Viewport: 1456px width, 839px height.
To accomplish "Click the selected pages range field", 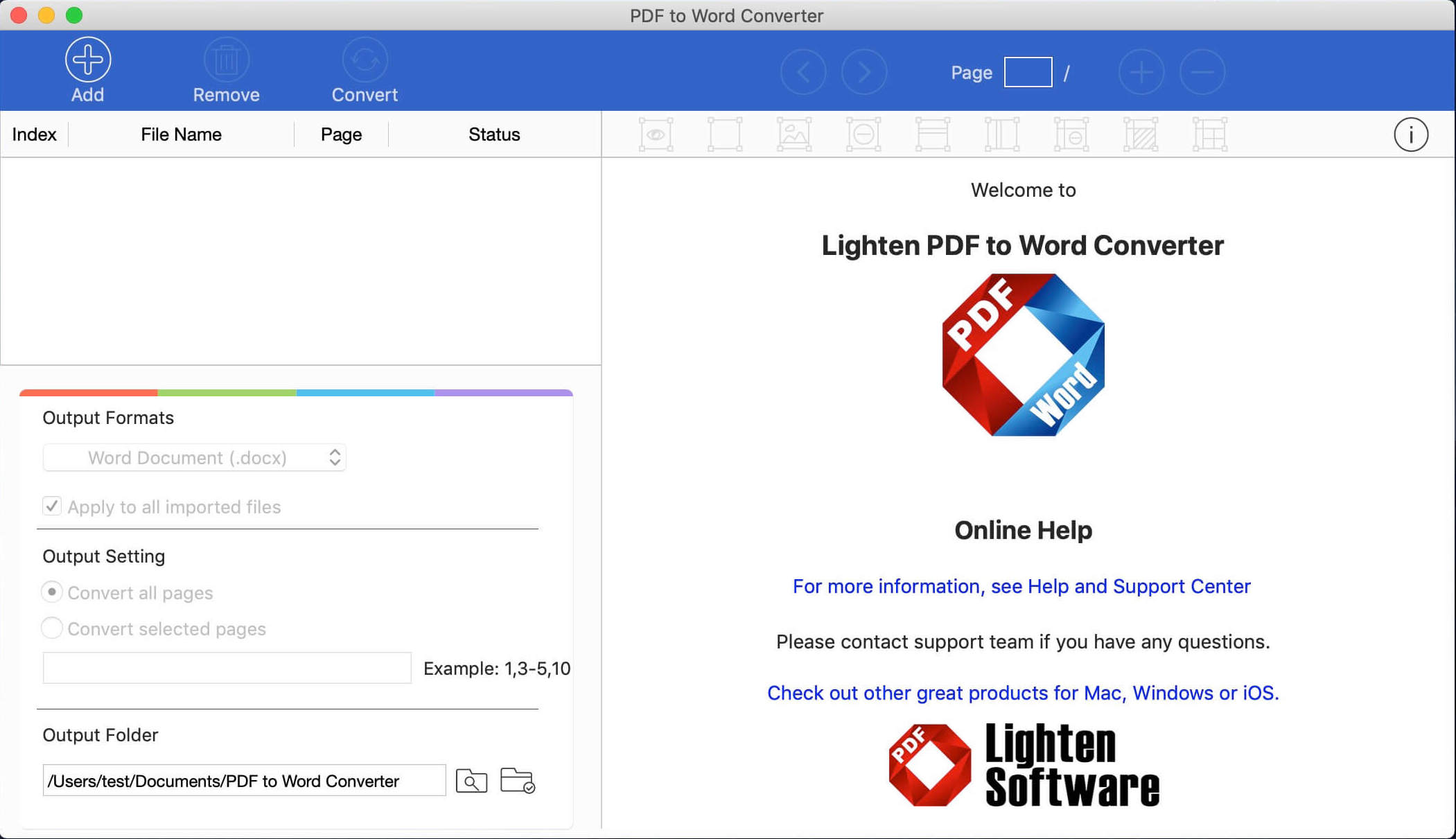I will pyautogui.click(x=227, y=668).
